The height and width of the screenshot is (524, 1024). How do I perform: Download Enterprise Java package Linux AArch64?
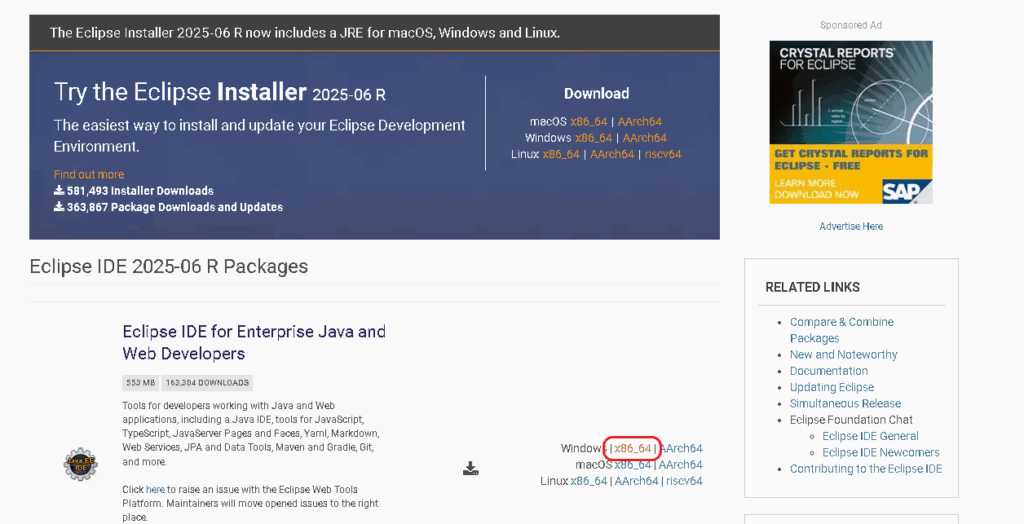[636, 481]
